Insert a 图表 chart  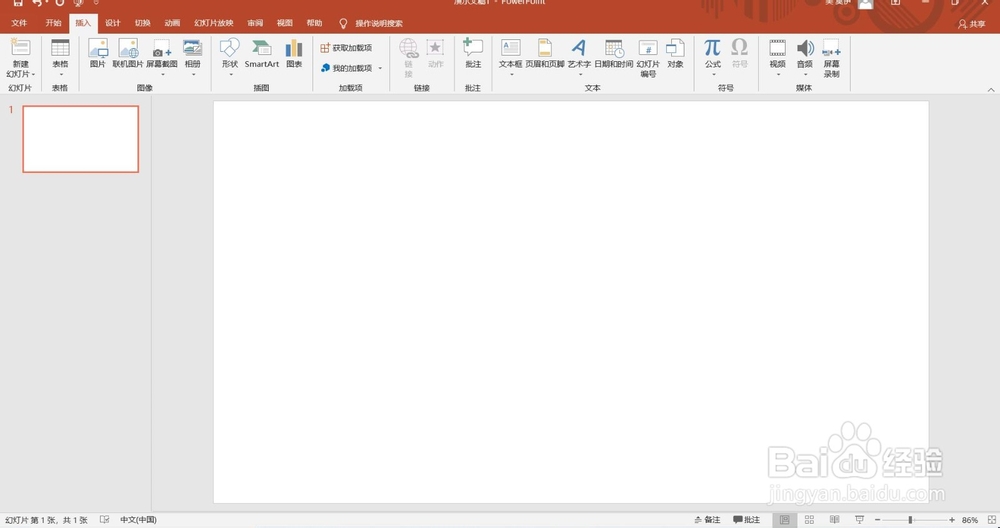coord(294,54)
